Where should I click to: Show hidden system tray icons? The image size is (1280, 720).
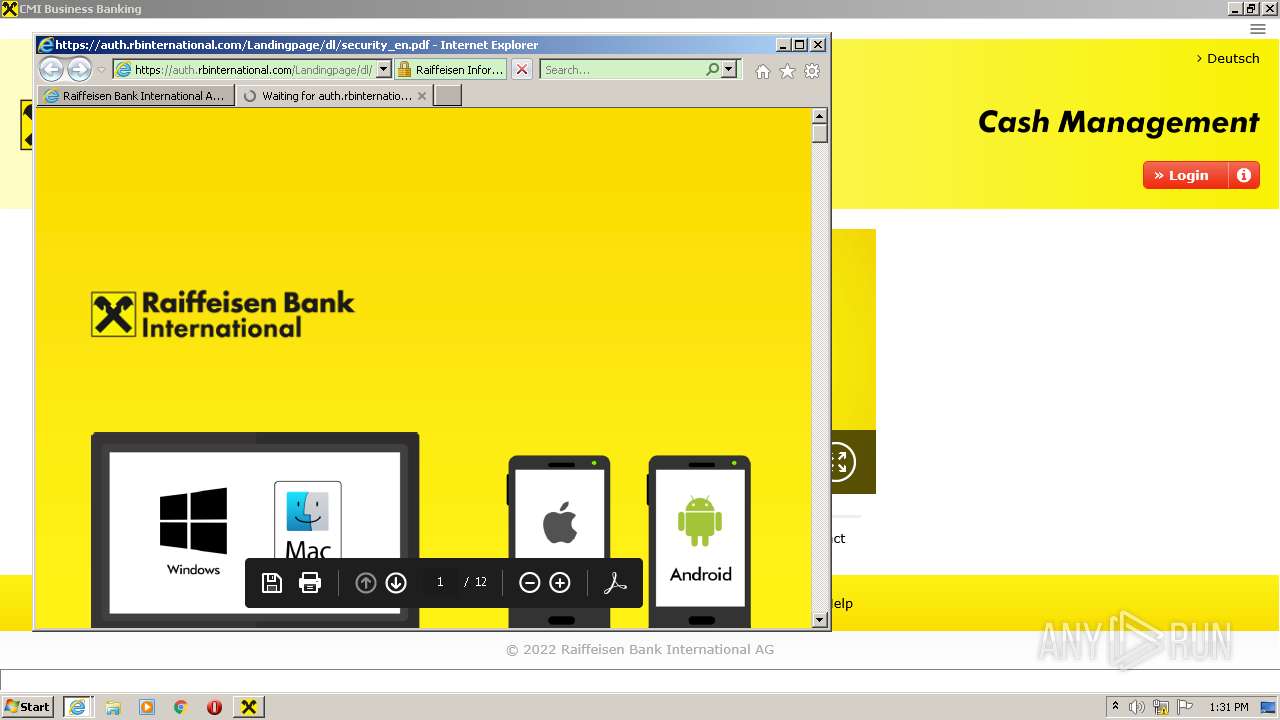pyautogui.click(x=1115, y=707)
